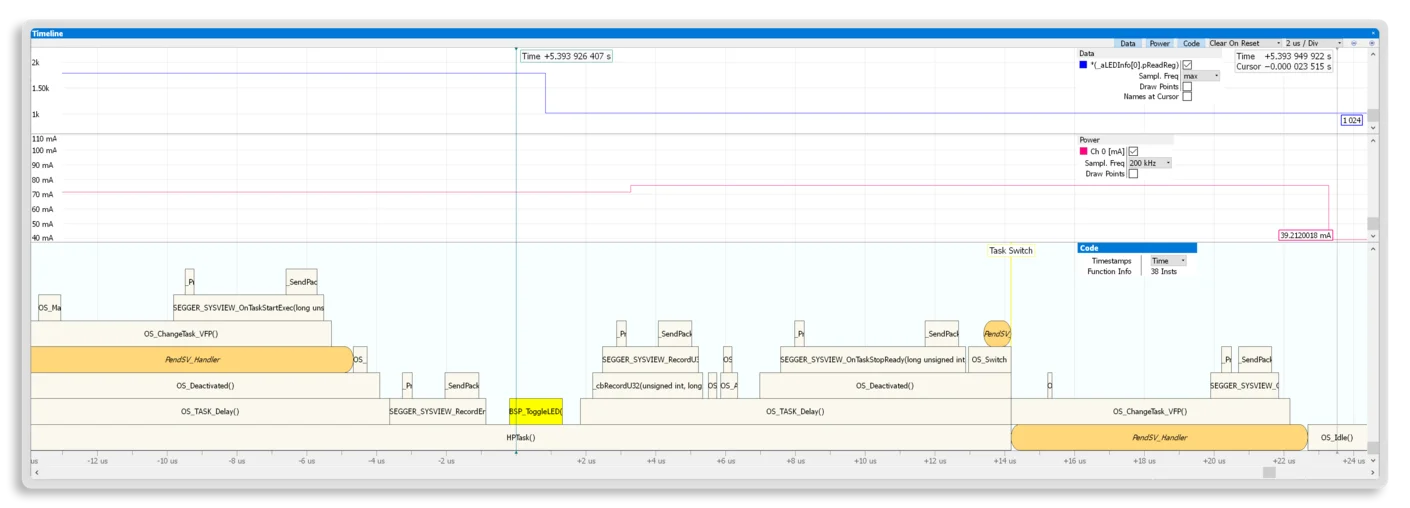Click scroll-up arrow of Data pane
Image resolution: width=1410 pixels, height=508 pixels.
[x=1373, y=54]
